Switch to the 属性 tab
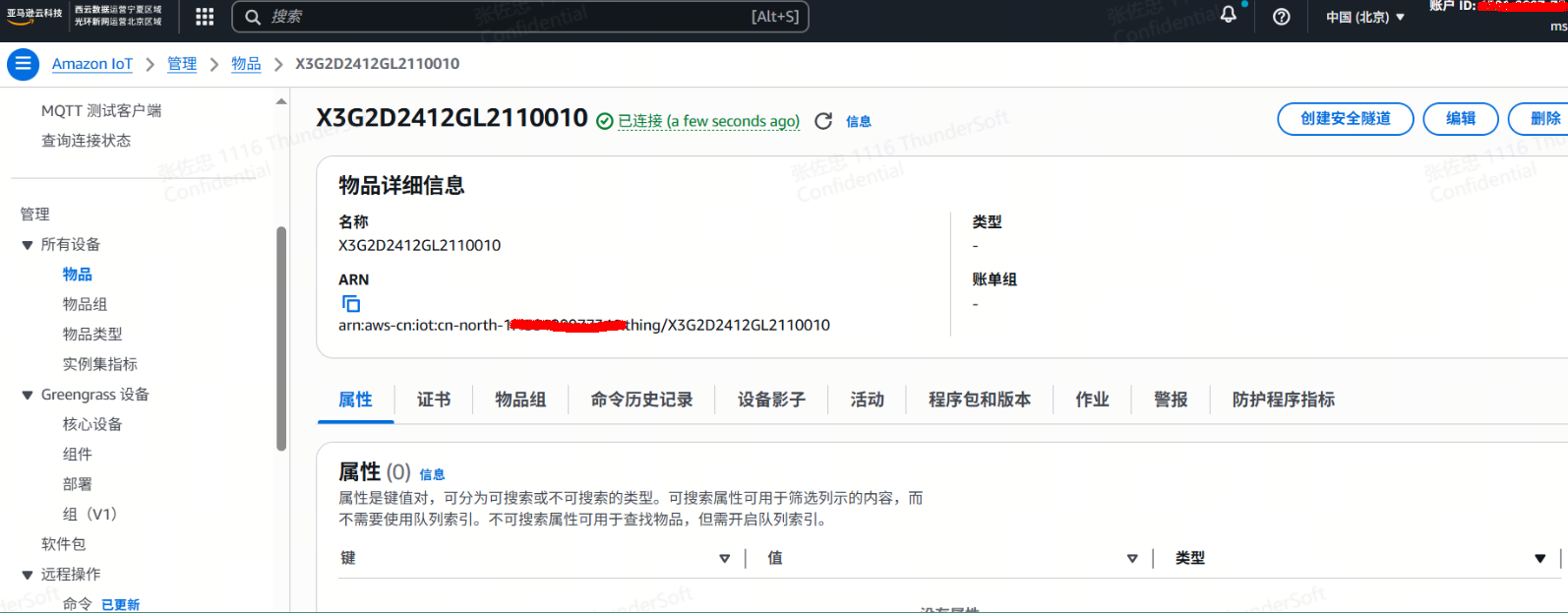Viewport: 1568px width, 616px height. click(x=356, y=400)
